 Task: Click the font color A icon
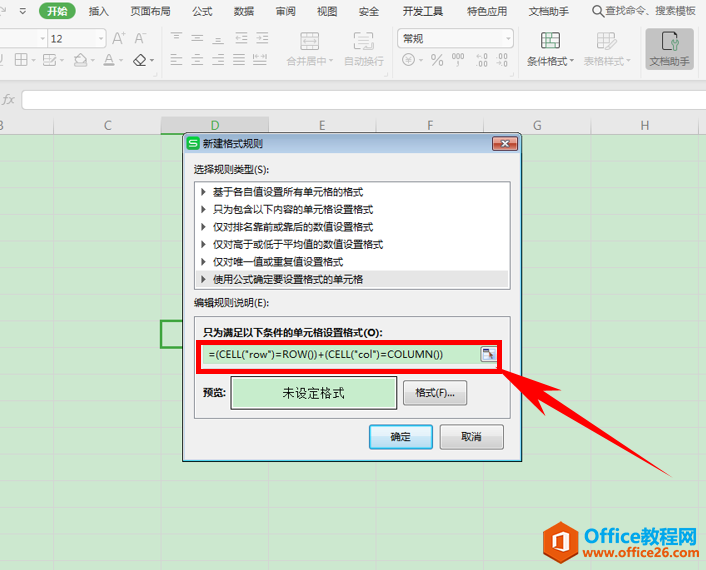(109, 59)
